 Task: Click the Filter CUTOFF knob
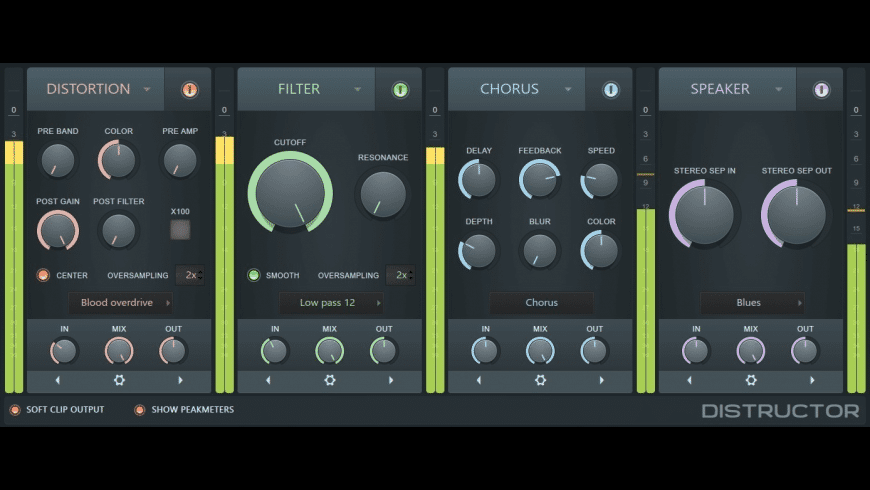pyautogui.click(x=290, y=193)
